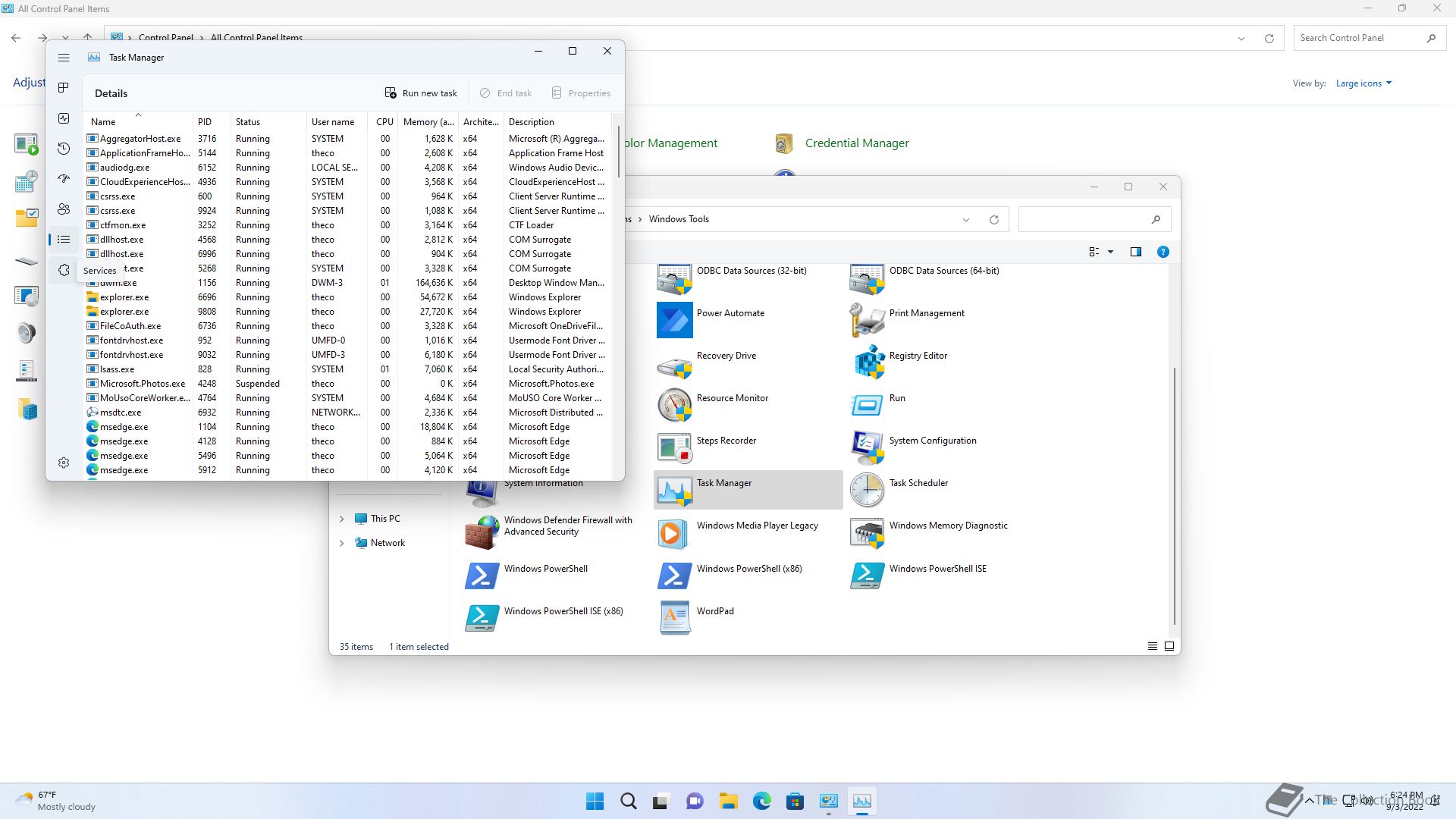The height and width of the screenshot is (819, 1456).
Task: Select Task Manager item in Windows Tools
Action: tap(748, 490)
